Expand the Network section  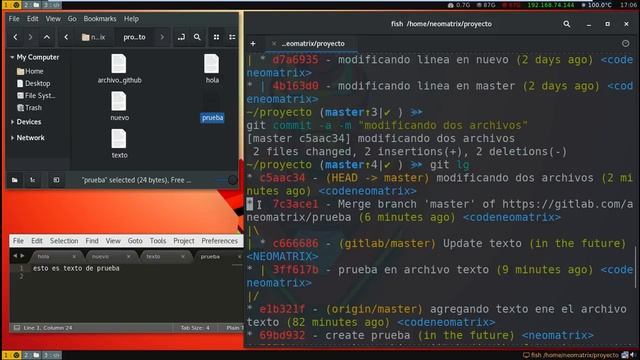click(x=12, y=138)
